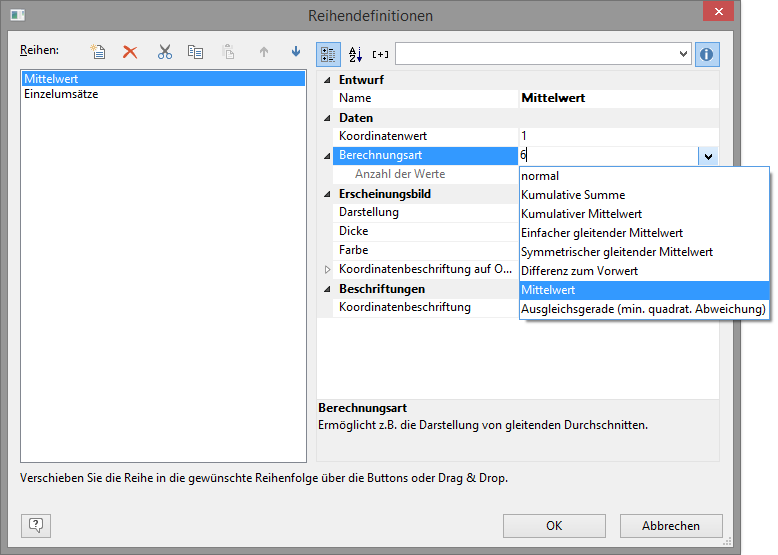Click the expand all [+] icon
Image resolution: width=778 pixels, height=555 pixels.
click(381, 54)
